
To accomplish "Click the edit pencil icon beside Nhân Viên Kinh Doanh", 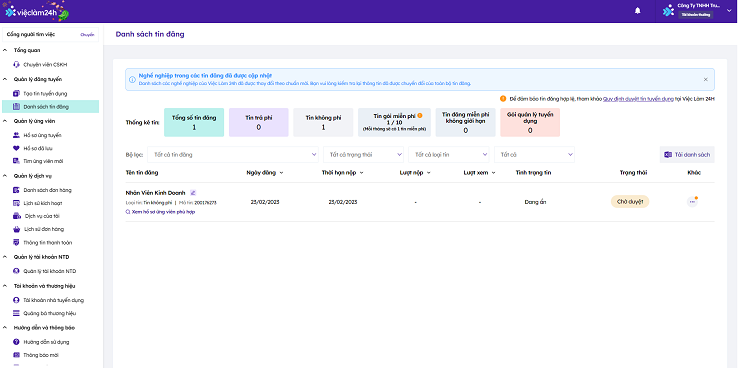I will tap(193, 193).
